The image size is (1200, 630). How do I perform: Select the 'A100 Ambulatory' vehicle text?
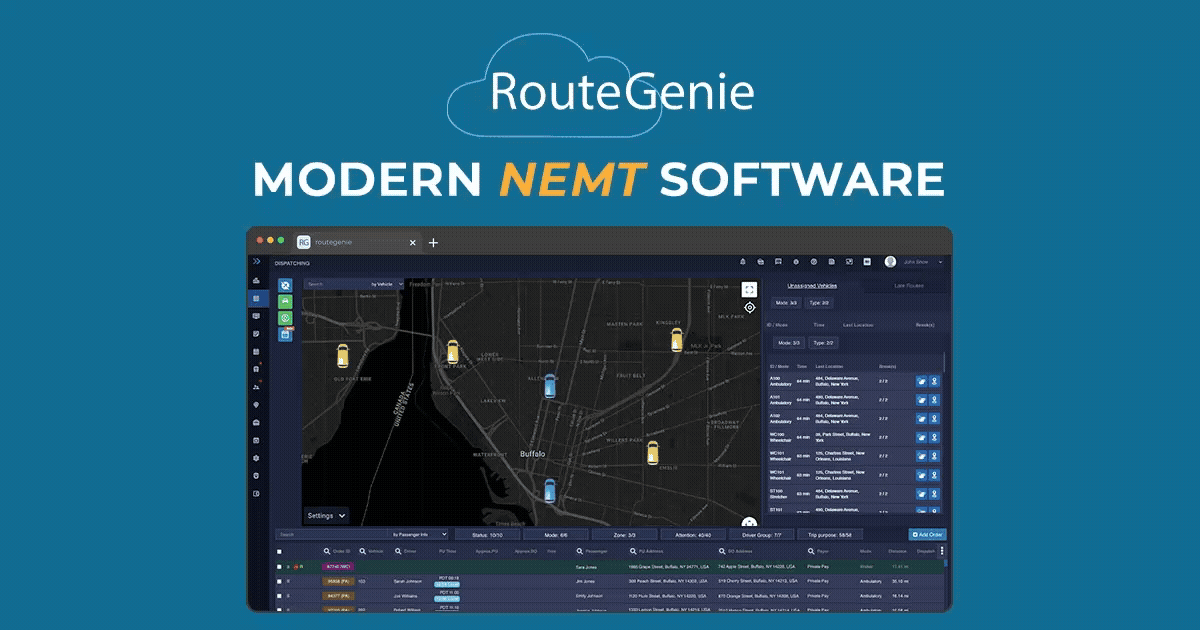click(x=781, y=381)
